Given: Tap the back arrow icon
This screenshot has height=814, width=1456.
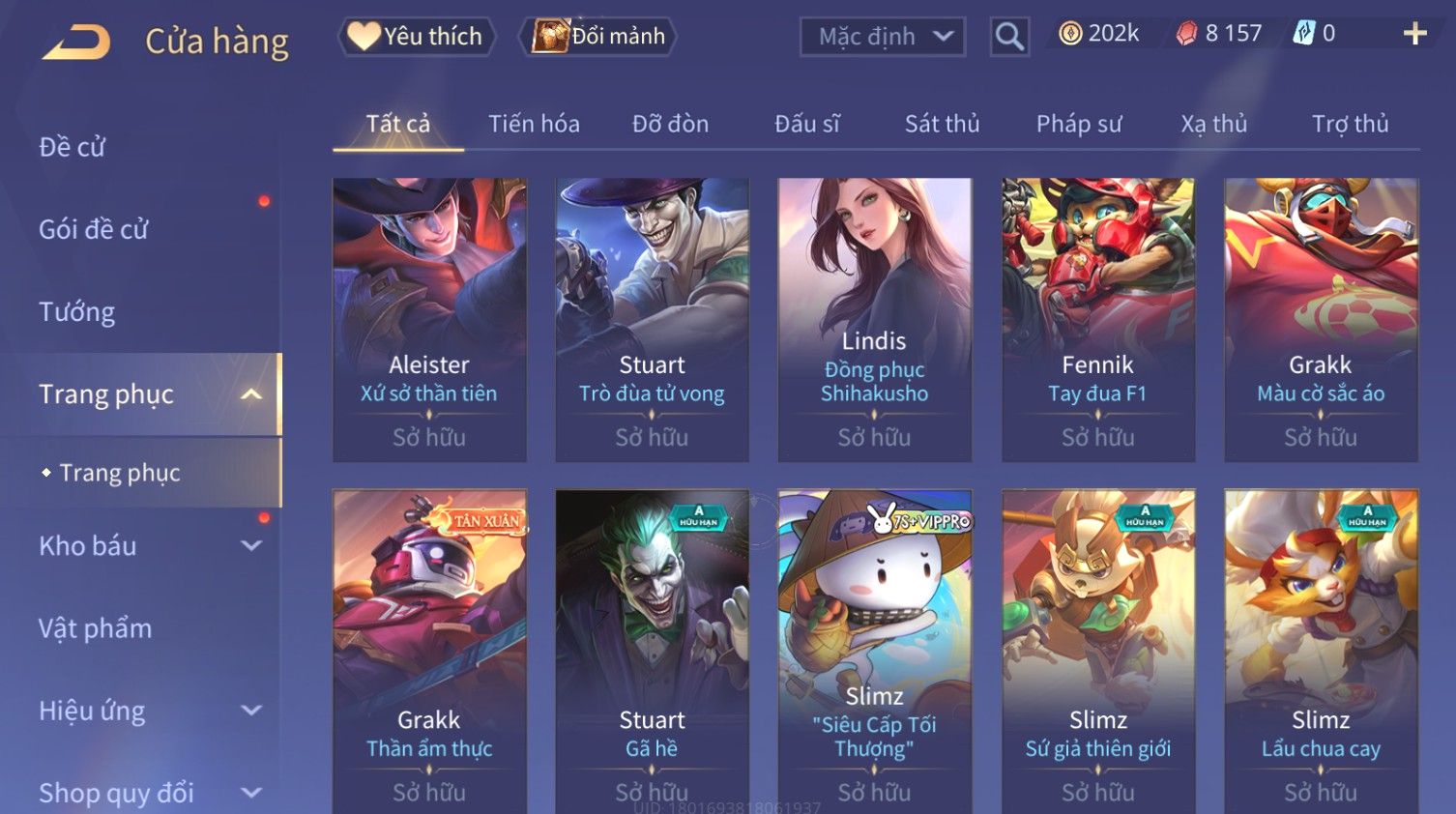Looking at the screenshot, I should 76,42.
